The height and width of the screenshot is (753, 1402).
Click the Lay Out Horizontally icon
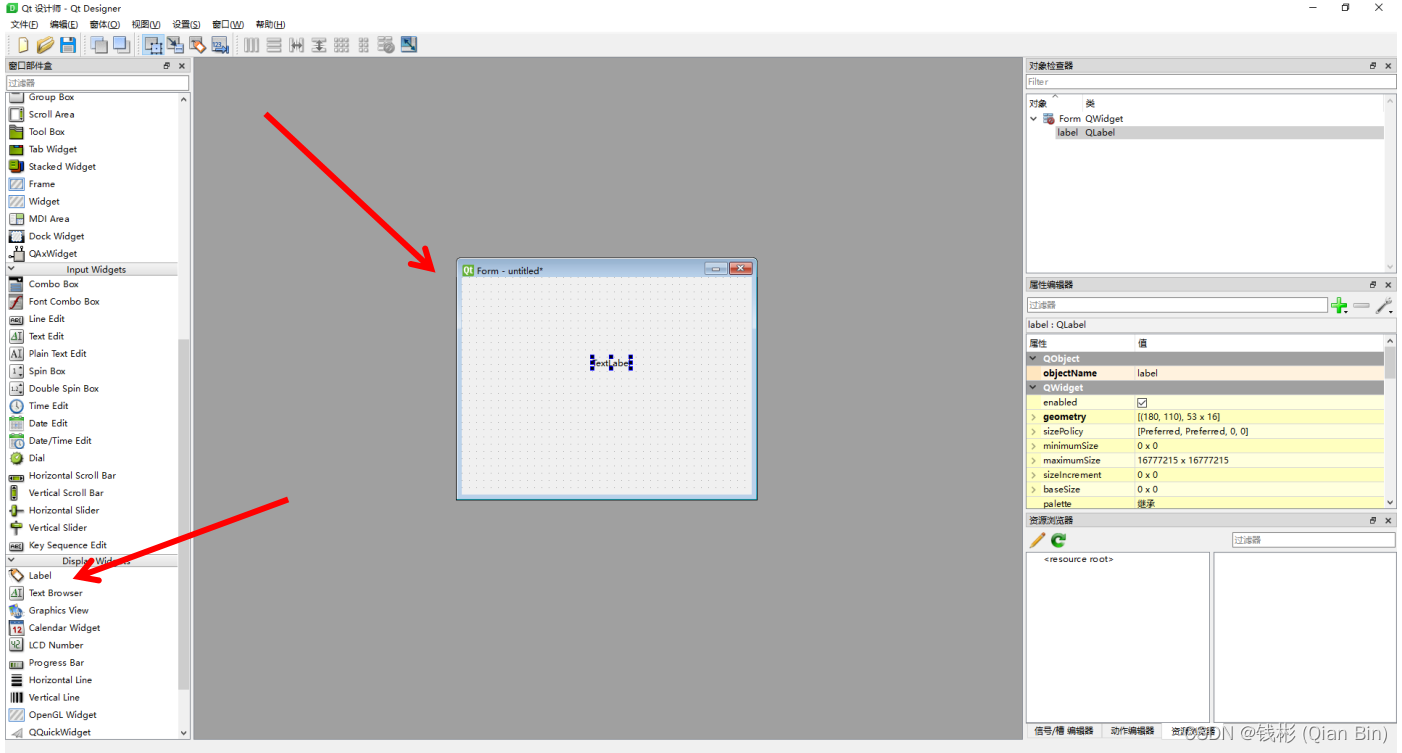pos(252,45)
